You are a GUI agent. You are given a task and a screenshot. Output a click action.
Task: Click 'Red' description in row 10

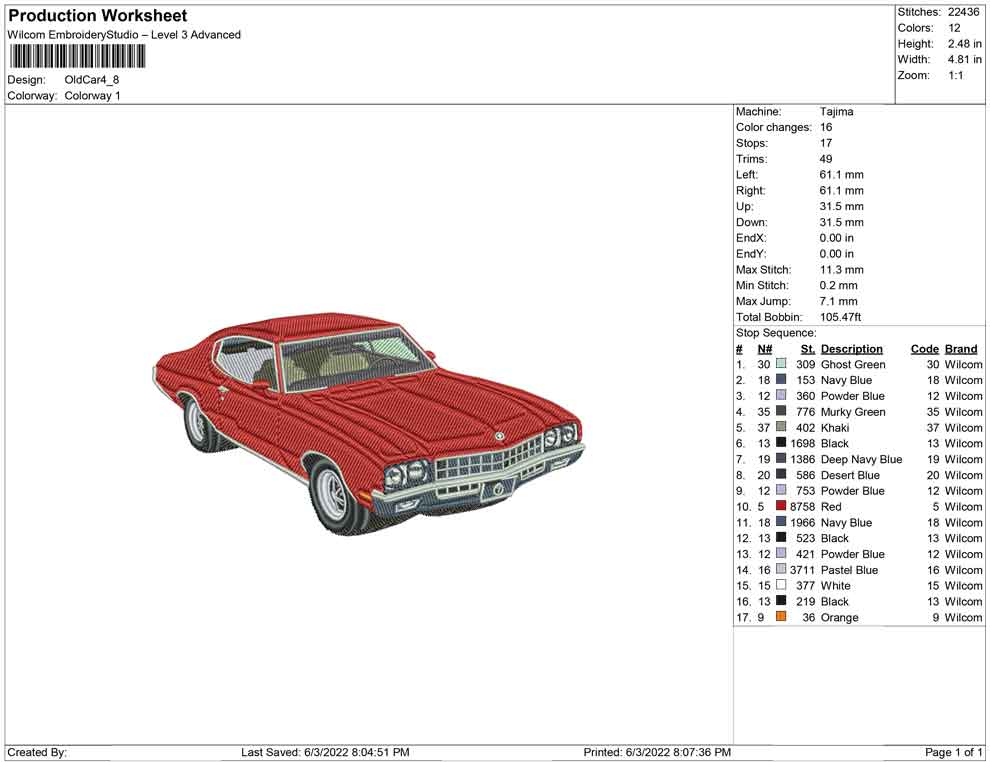coord(831,506)
